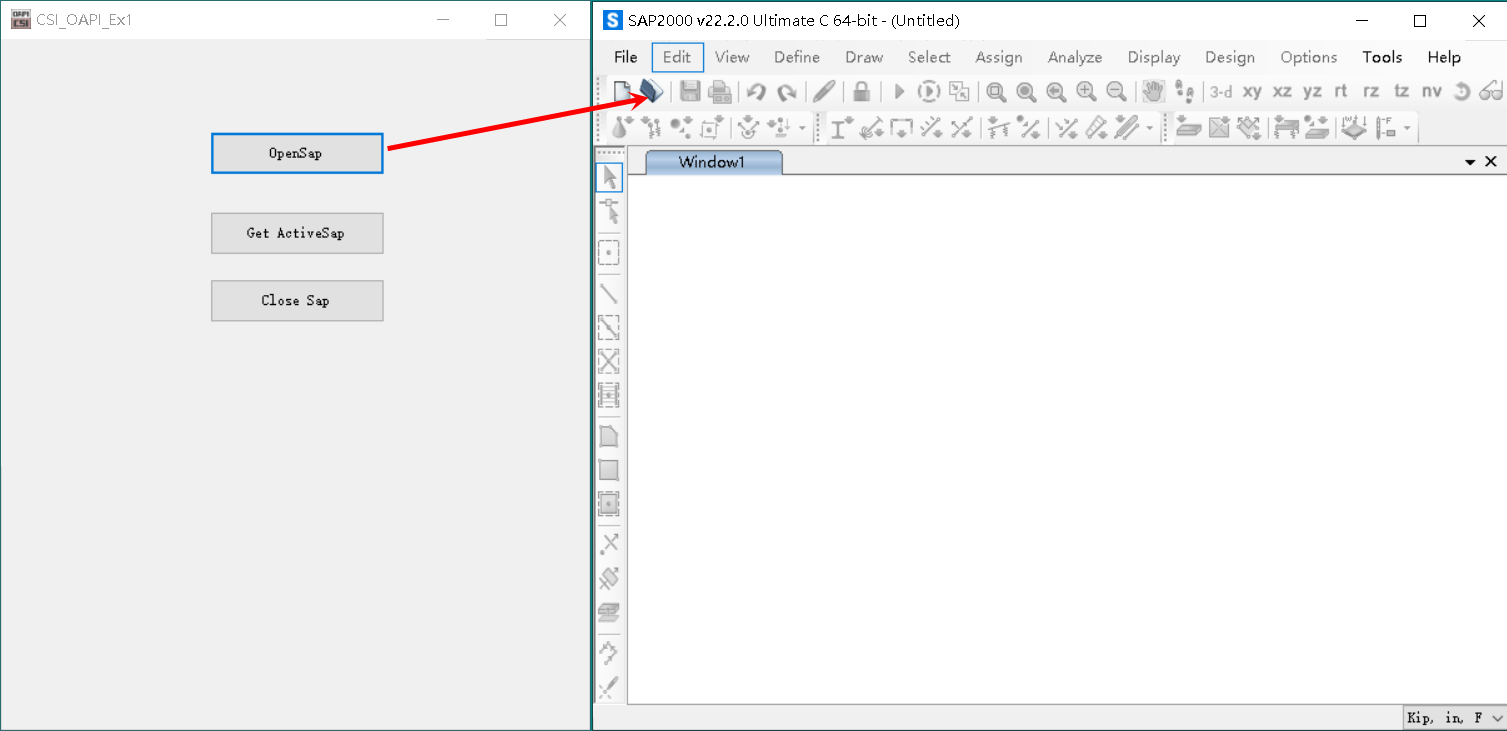Click the glasses perspective toggle icon

point(1492,92)
